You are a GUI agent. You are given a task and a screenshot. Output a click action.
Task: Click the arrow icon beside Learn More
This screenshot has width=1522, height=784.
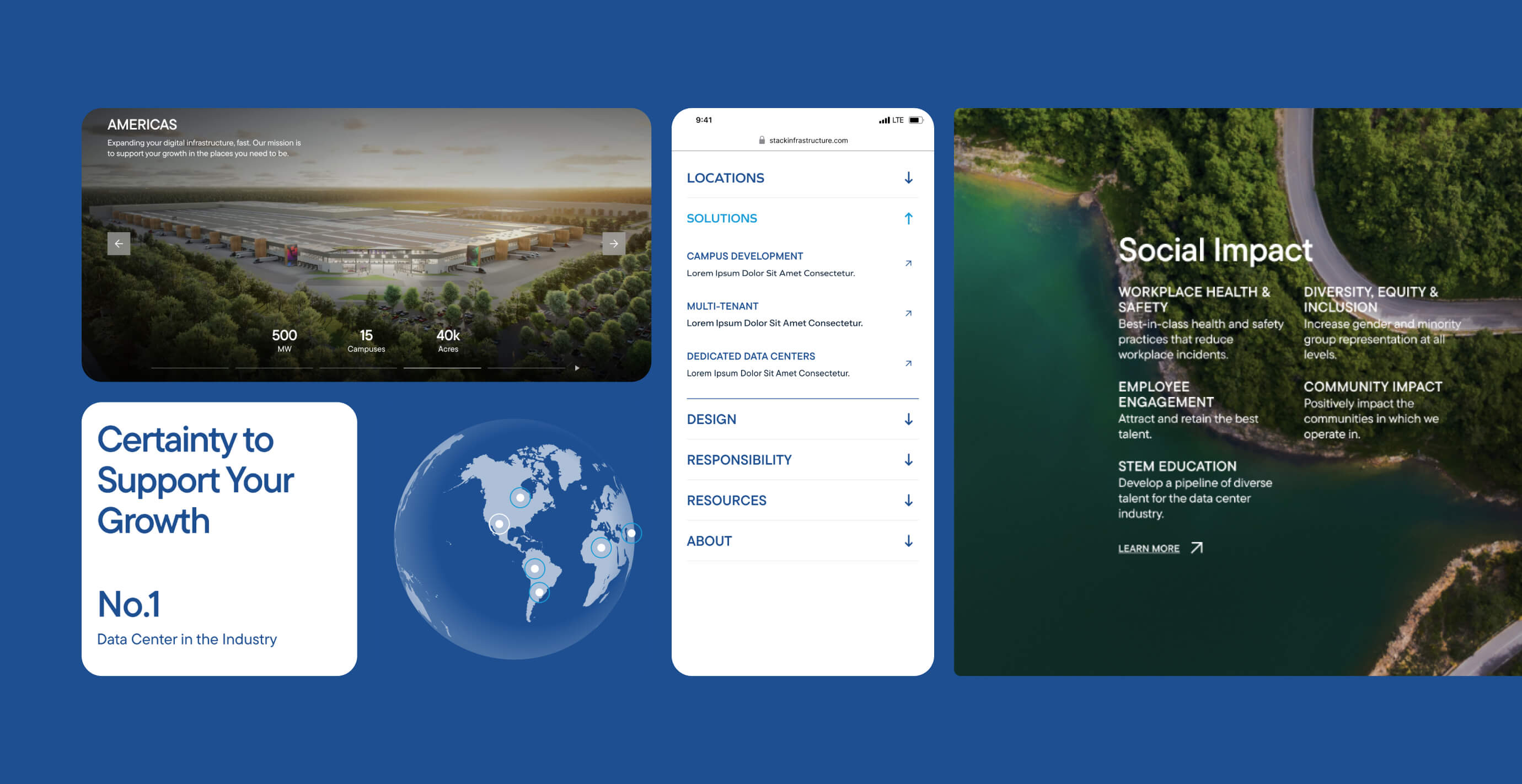point(1197,547)
